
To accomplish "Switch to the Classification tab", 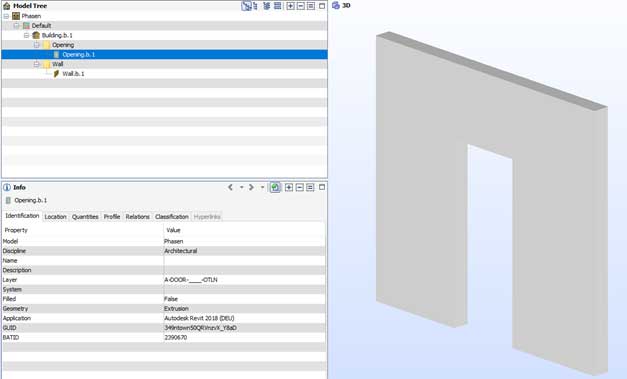I will point(172,217).
